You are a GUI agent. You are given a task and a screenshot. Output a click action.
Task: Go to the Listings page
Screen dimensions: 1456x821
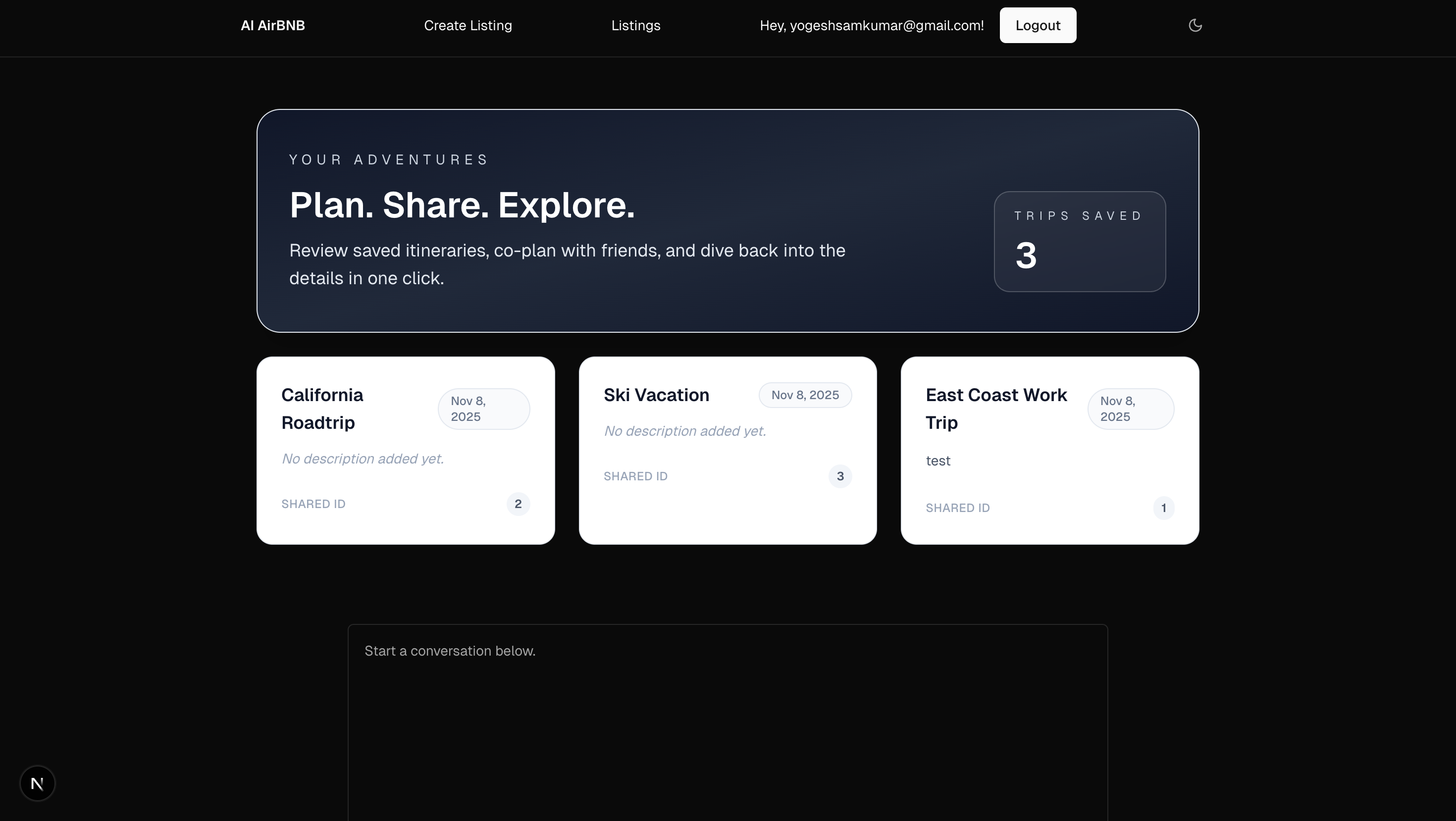click(635, 25)
